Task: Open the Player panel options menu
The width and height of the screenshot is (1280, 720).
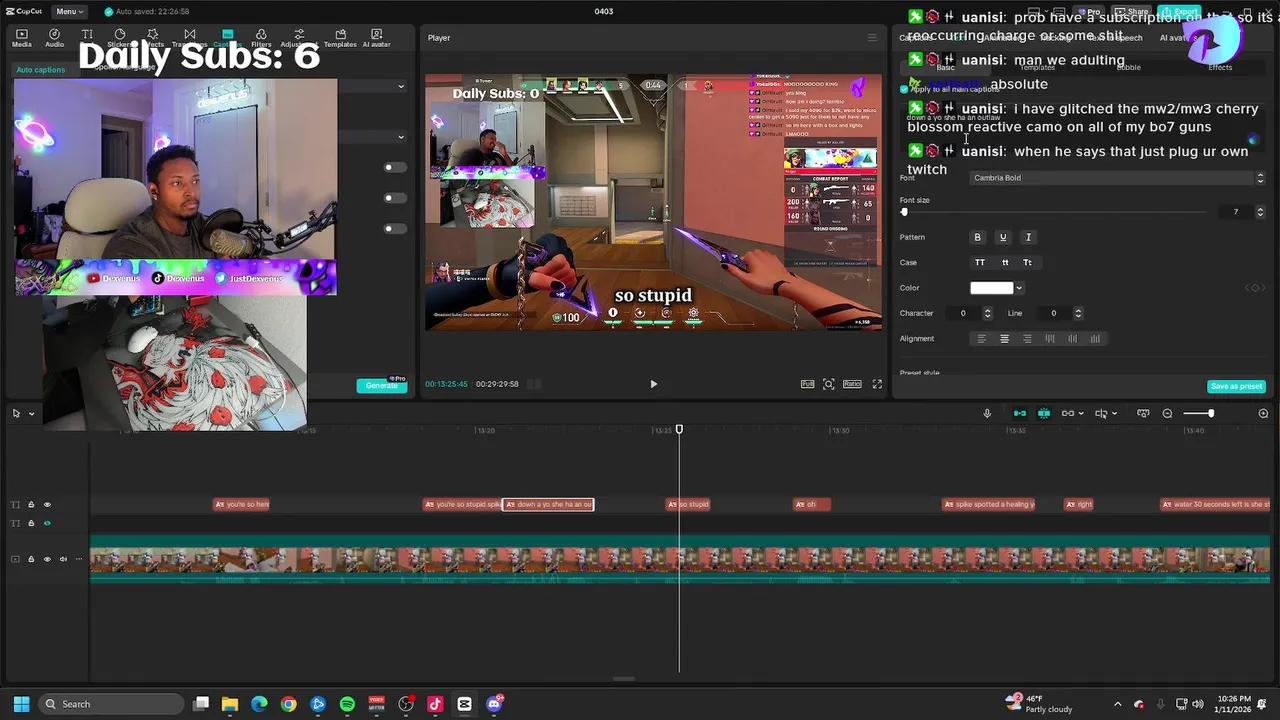Action: pos(872,38)
